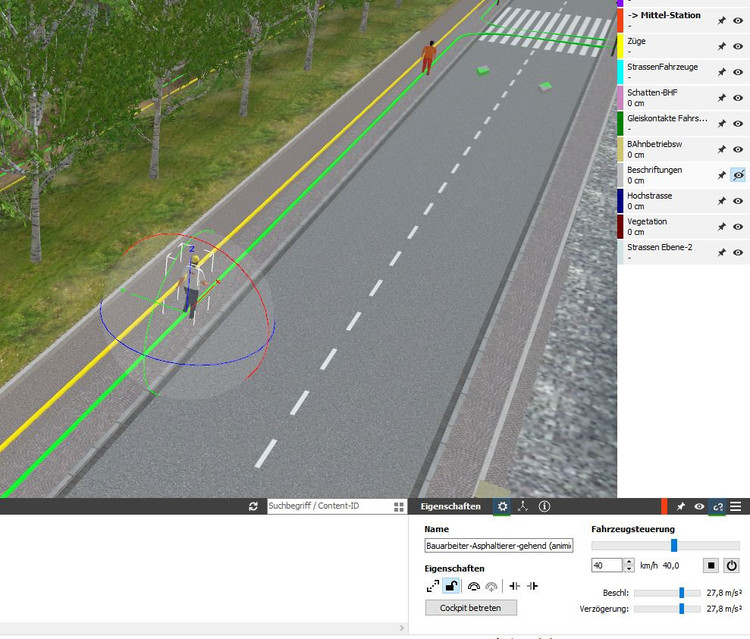Click the hamburger menu icon in properties bar
The image size is (750, 639).
click(736, 507)
